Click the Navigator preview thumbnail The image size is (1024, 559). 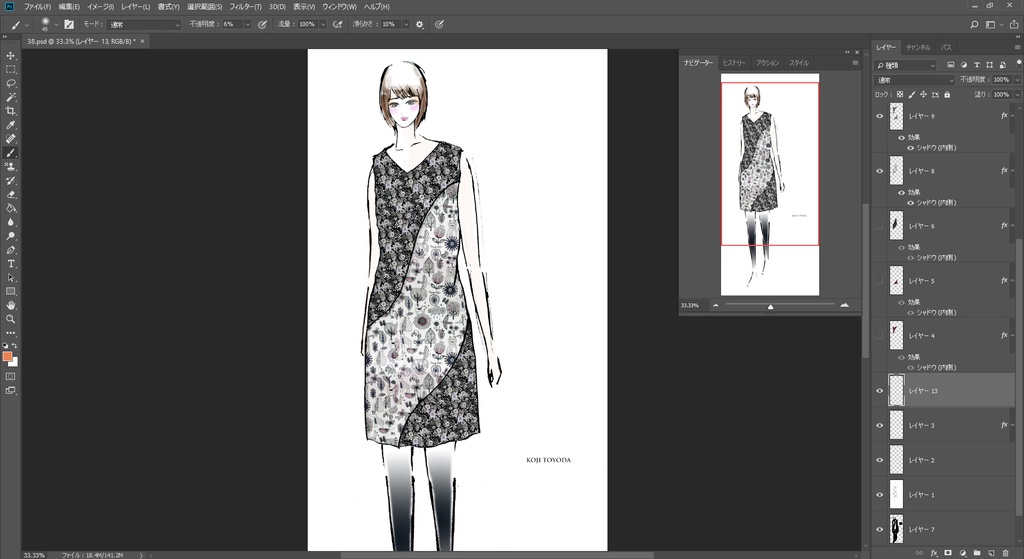[770, 184]
